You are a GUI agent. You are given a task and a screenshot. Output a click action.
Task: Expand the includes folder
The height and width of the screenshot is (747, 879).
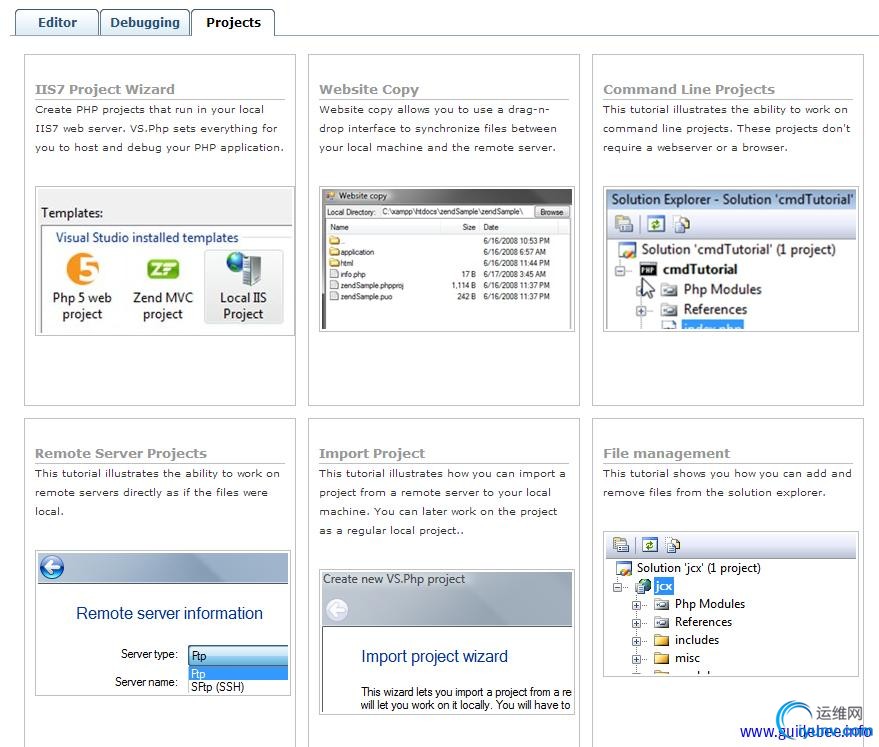pos(636,641)
